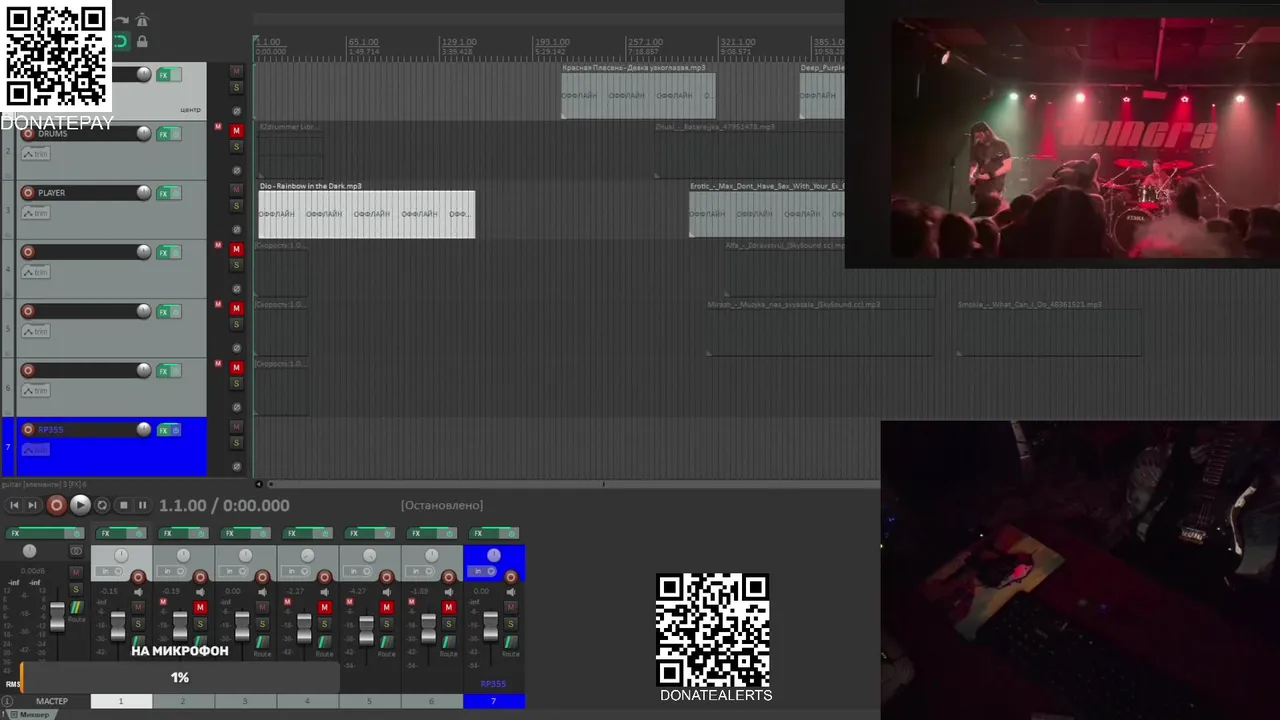Arm the PLAYER track for recording

tap(28, 193)
